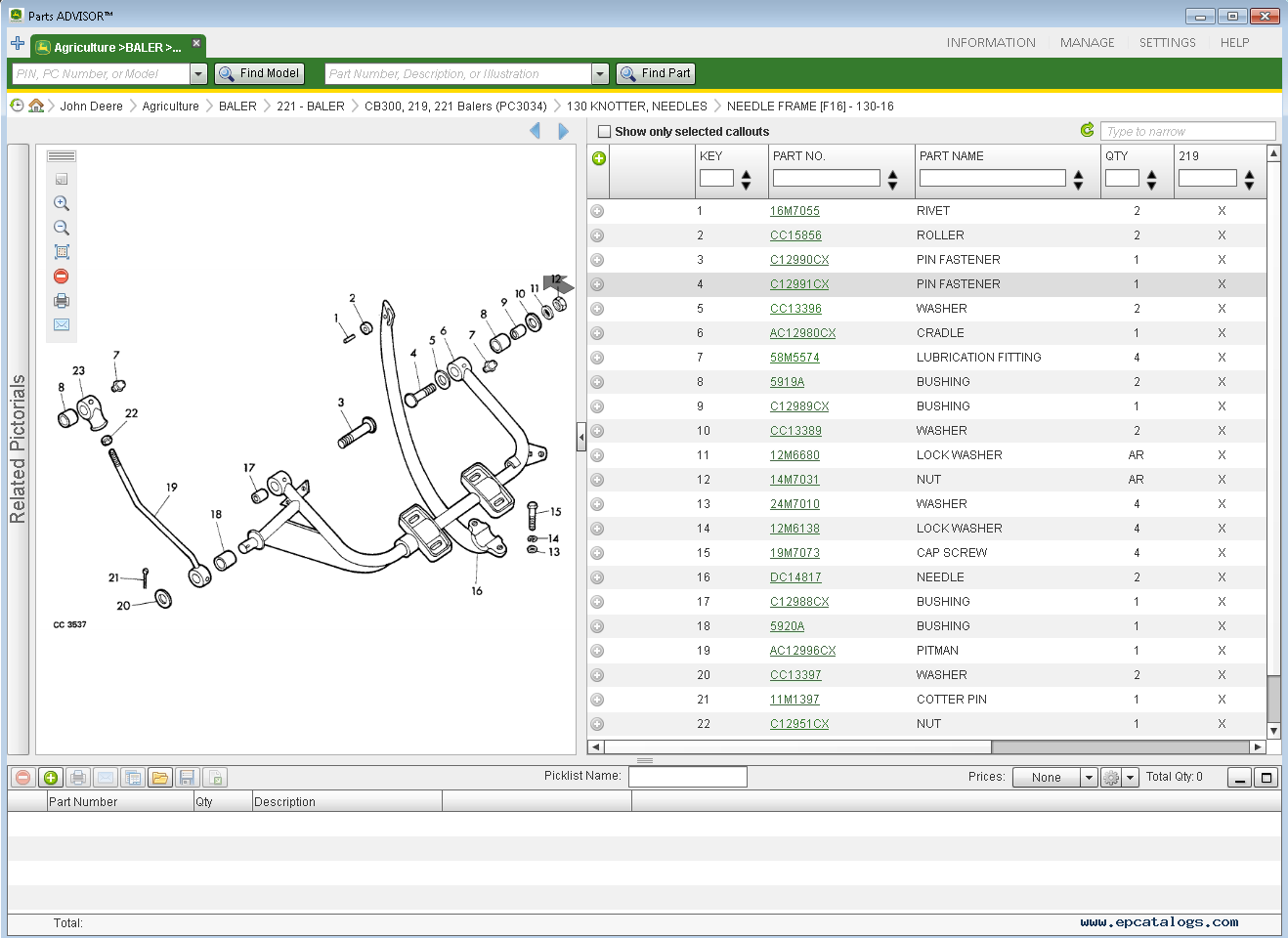1288x938 pixels.
Task: Open the Related Pictorials side panel
Action: [x=18, y=449]
